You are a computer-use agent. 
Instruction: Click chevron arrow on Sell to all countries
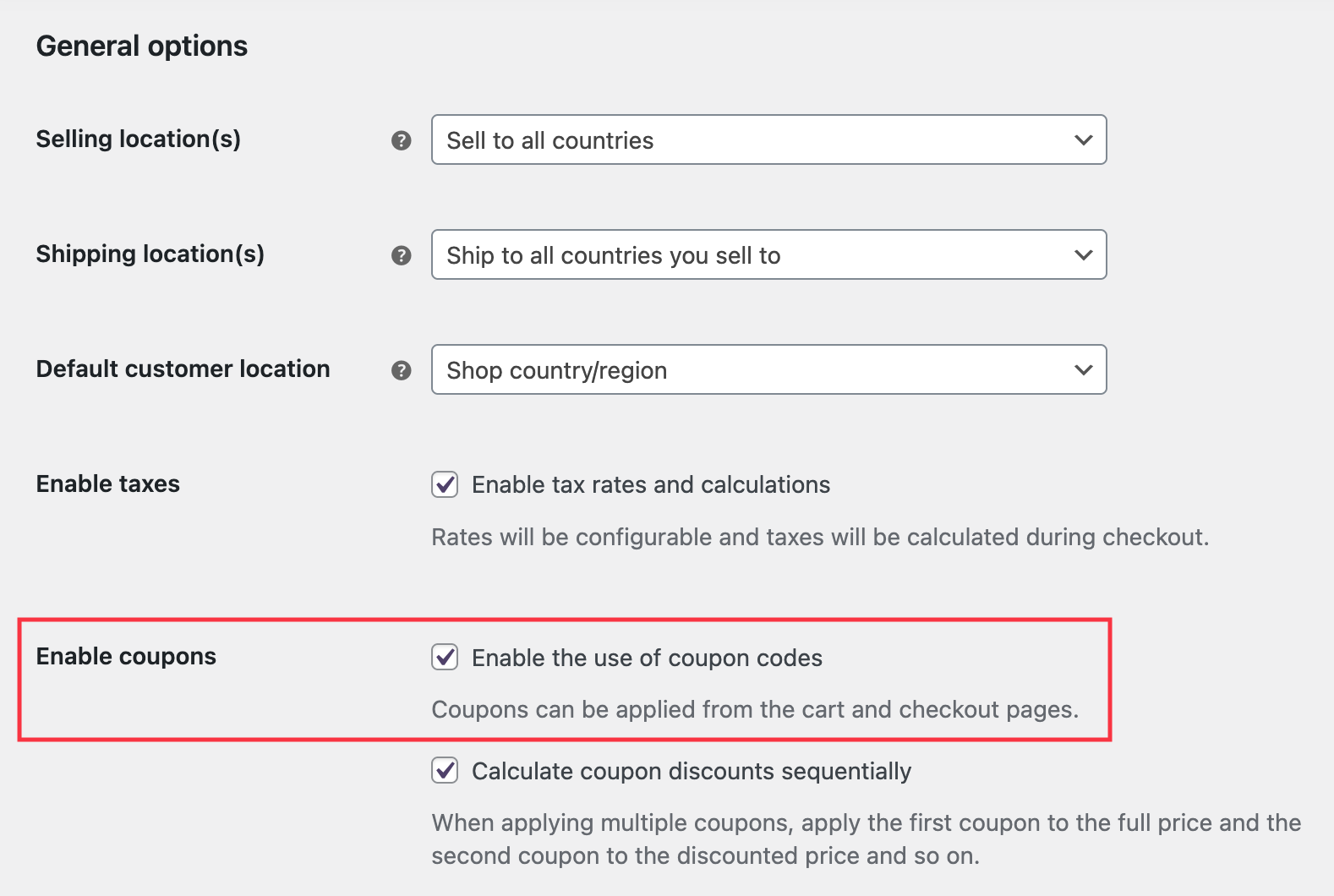tap(1083, 140)
